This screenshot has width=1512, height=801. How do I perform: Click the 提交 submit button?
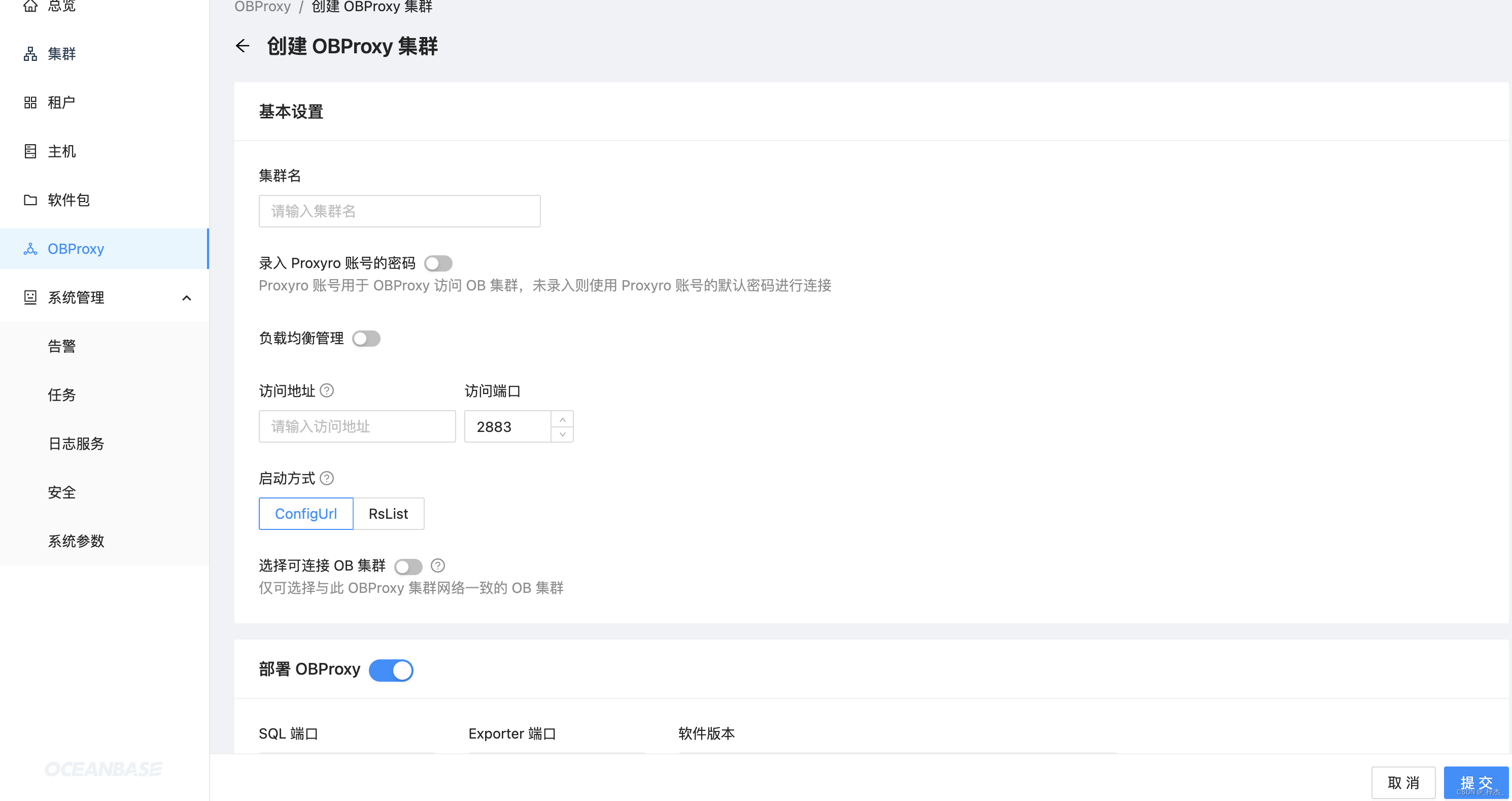tap(1475, 782)
